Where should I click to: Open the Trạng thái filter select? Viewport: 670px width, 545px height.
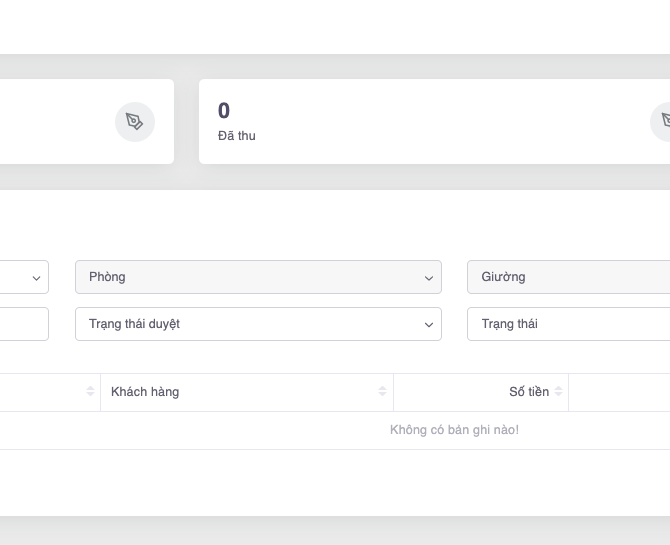tap(567, 324)
